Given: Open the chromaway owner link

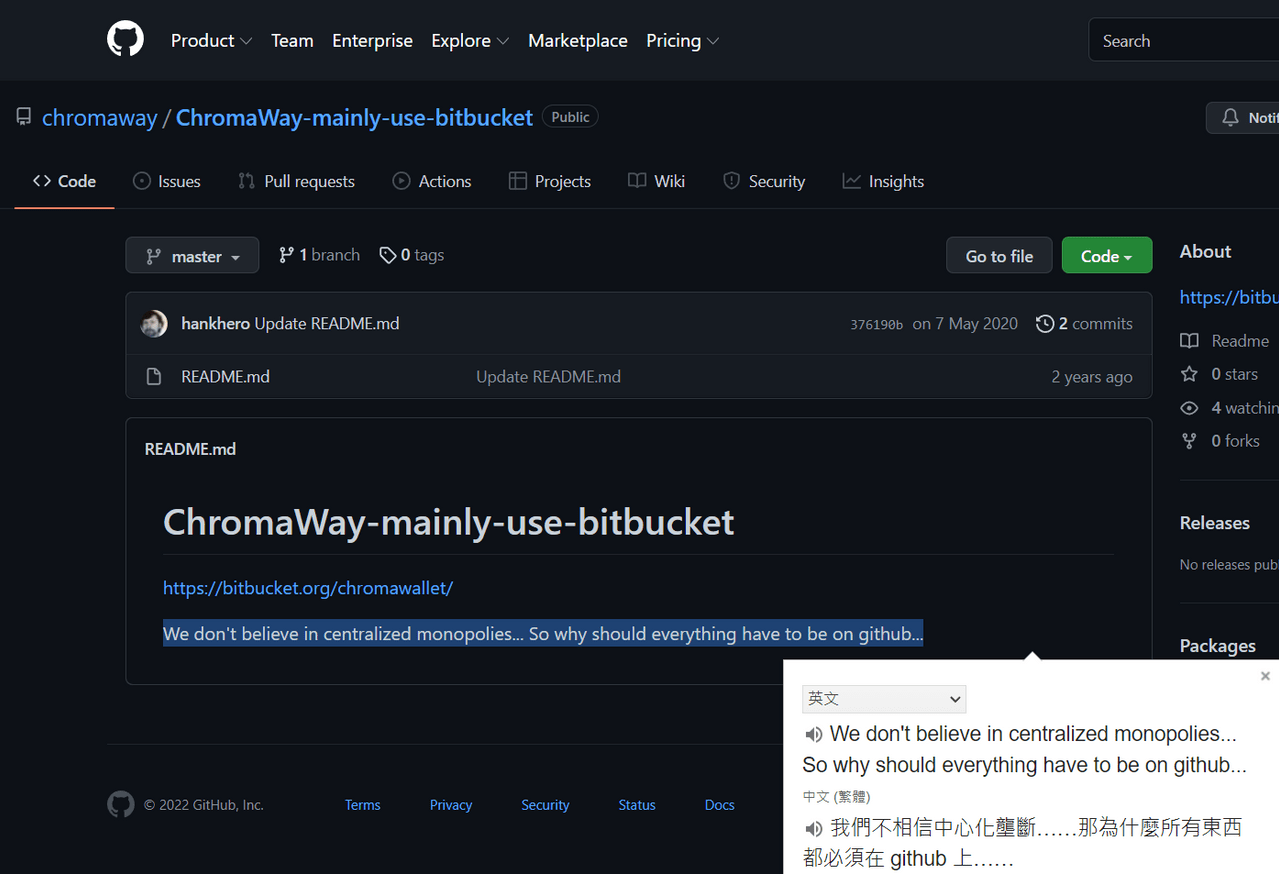Looking at the screenshot, I should click(99, 118).
